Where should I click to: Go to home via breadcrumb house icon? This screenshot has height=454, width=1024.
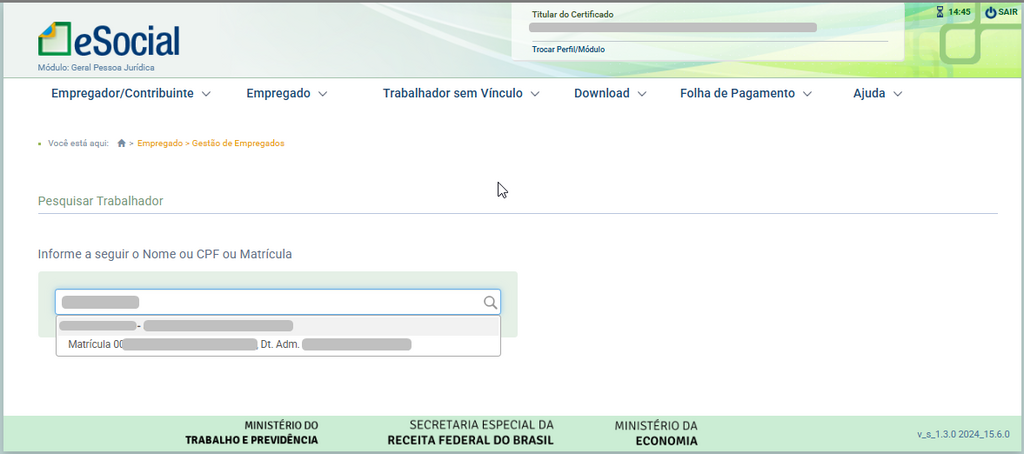(x=122, y=144)
